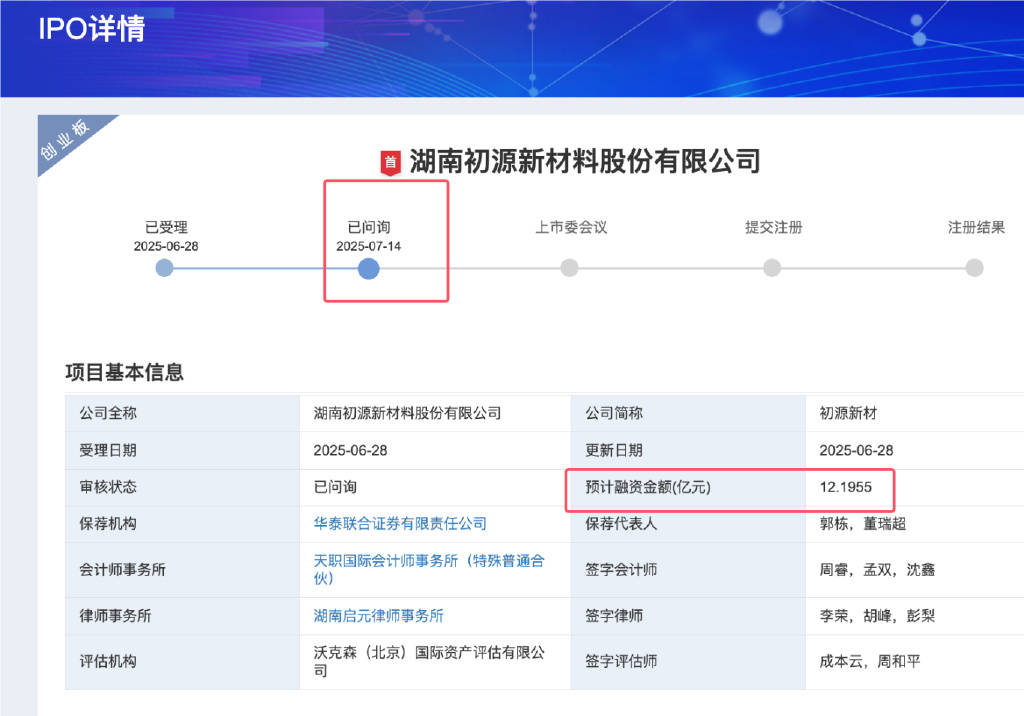
Task: Select the 已问询 timeline dot
Action: pyautogui.click(x=368, y=268)
